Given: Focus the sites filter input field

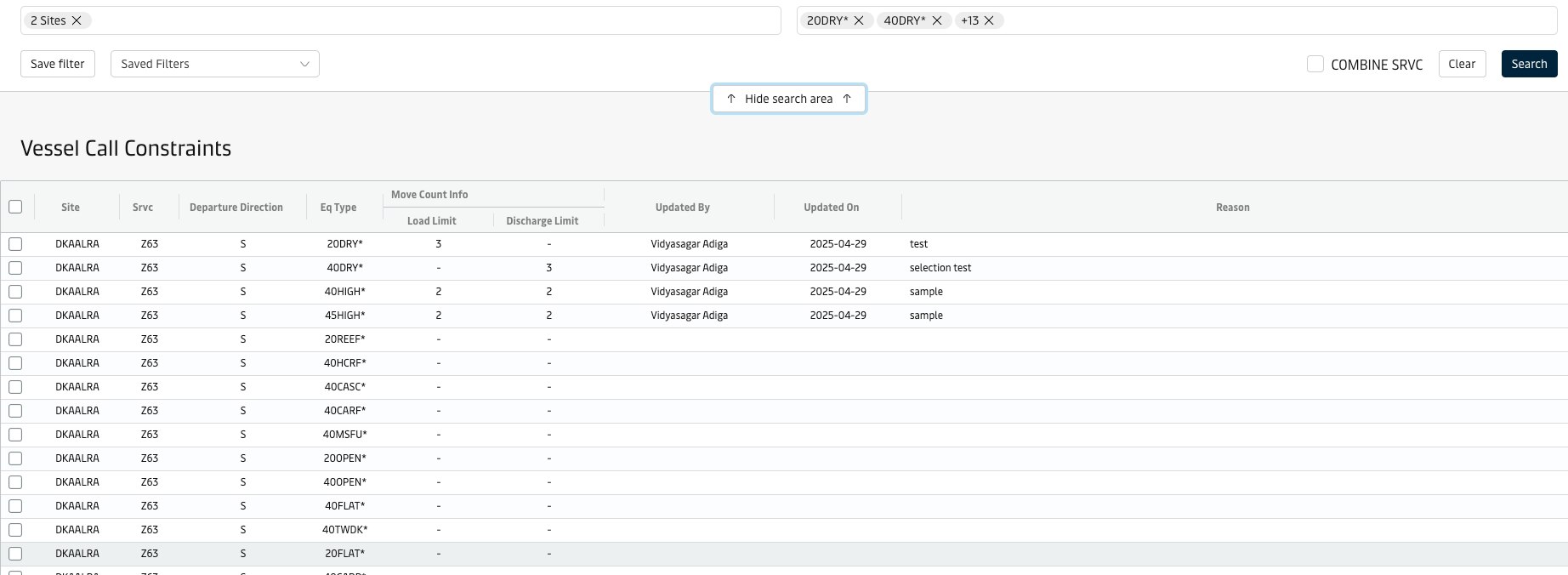Looking at the screenshot, I should pos(425,20).
